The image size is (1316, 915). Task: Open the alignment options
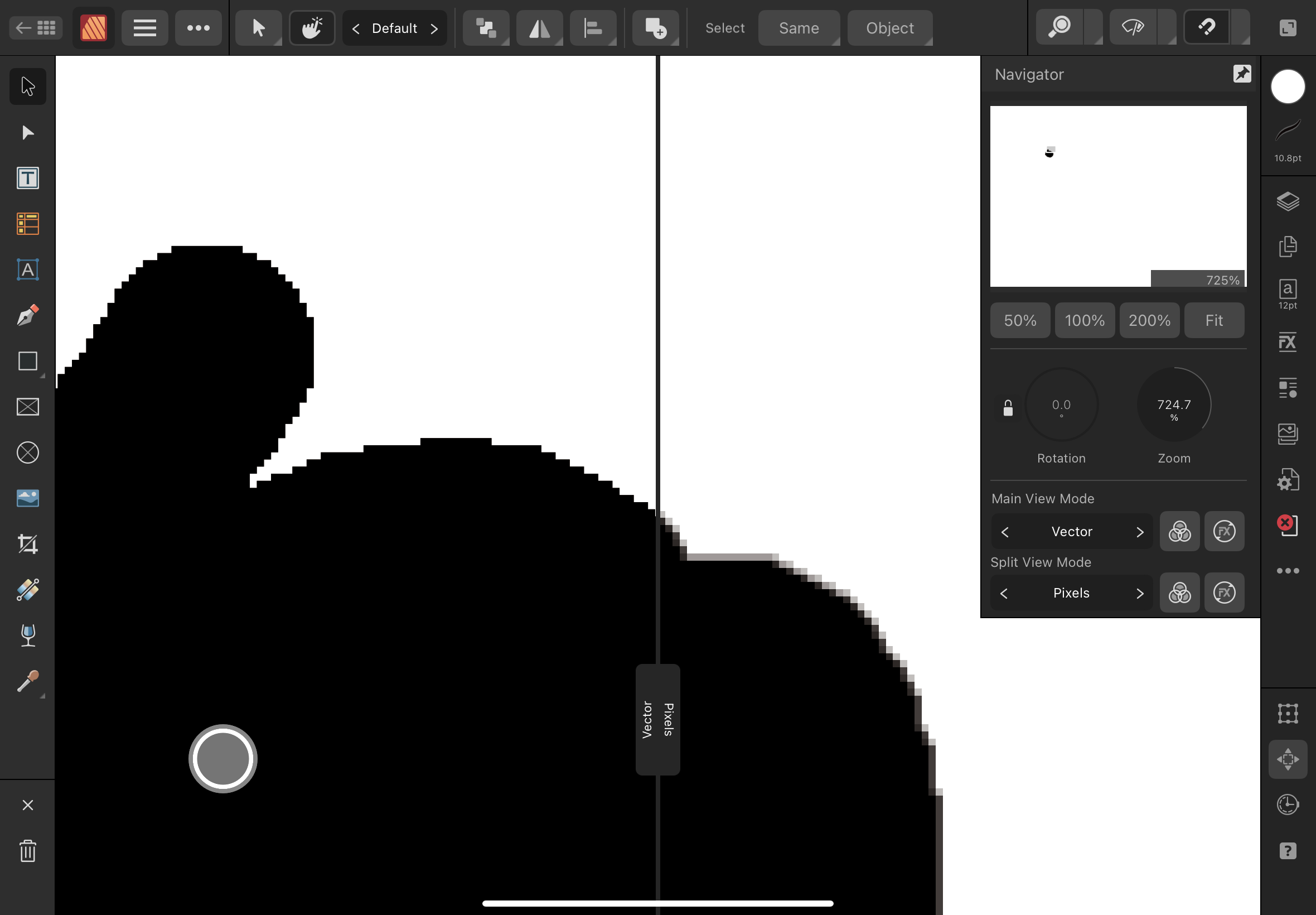[x=593, y=27]
